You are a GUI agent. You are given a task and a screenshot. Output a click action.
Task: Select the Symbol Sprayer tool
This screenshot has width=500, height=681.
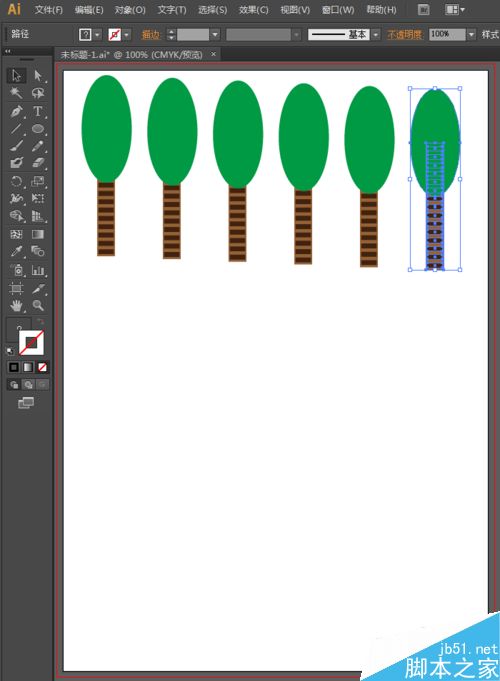17,271
